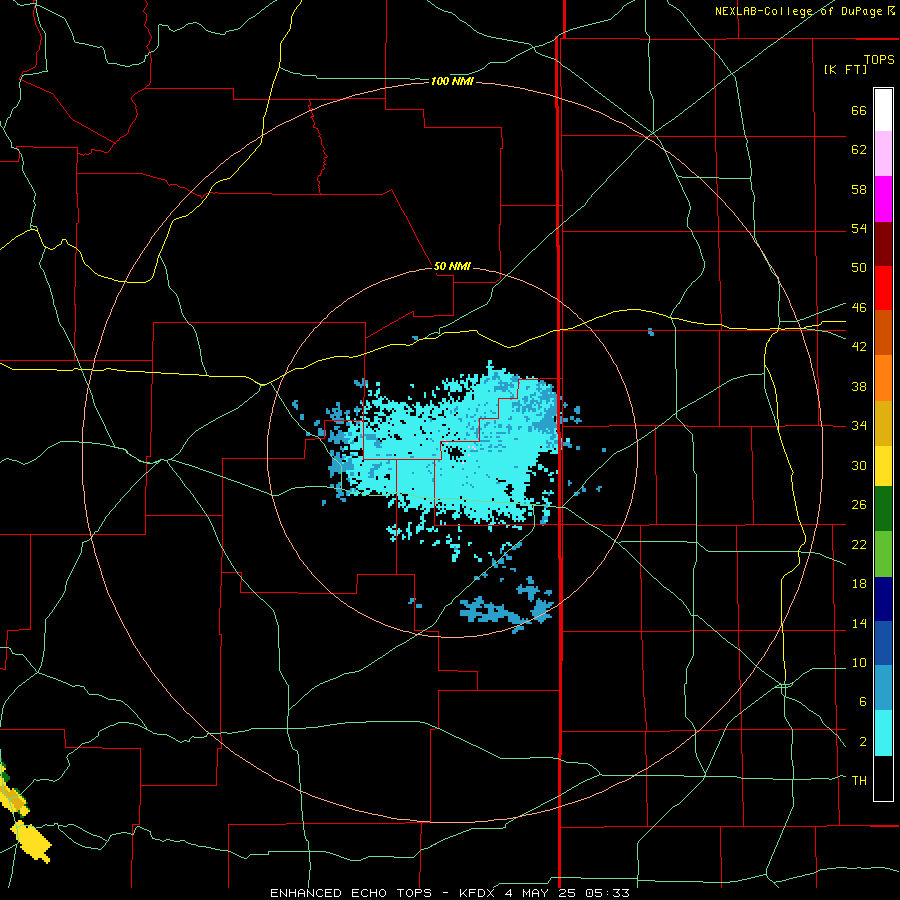The height and width of the screenshot is (900, 900).
Task: Click the navy 14-18 kft legend swatch
Action: (x=883, y=599)
